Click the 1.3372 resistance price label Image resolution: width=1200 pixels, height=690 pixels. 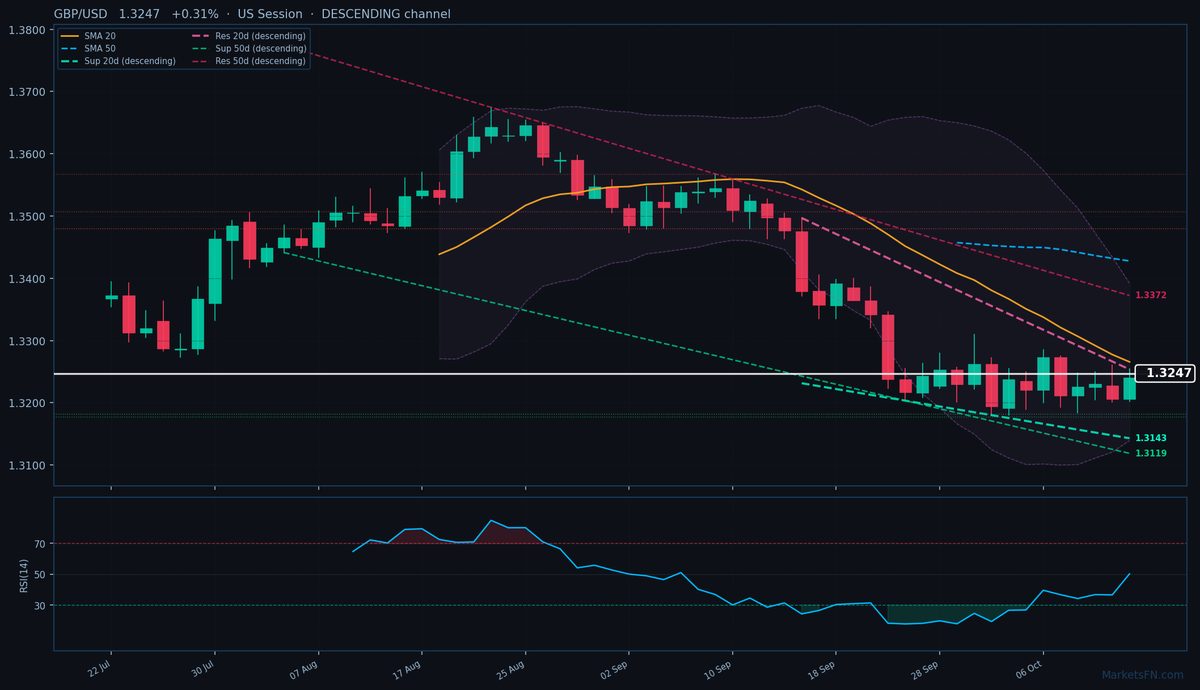pyautogui.click(x=1151, y=295)
